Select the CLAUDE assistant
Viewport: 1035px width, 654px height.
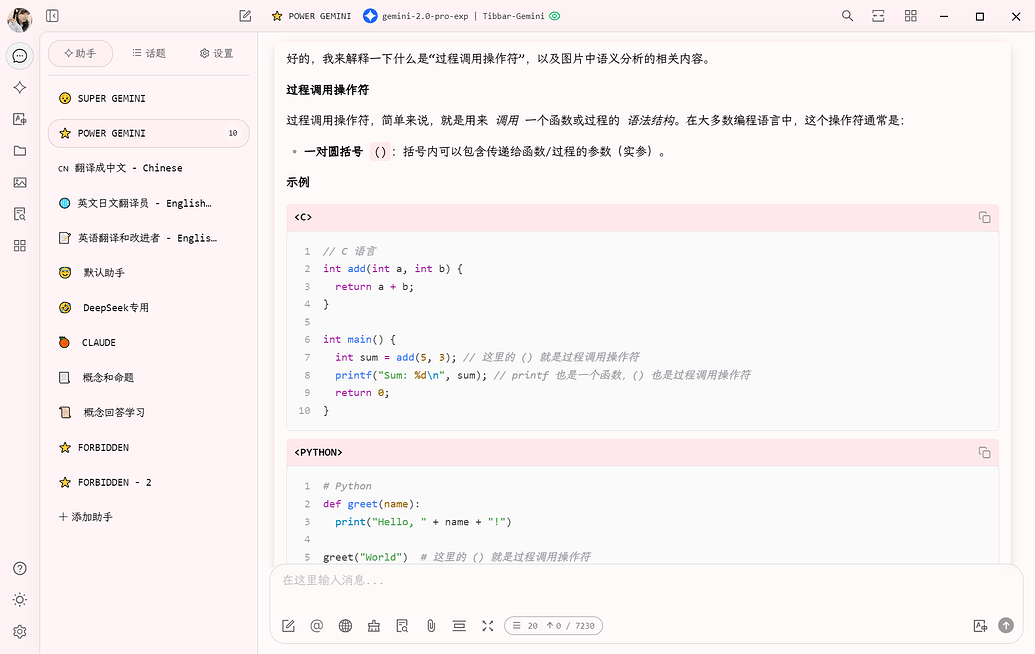pos(149,343)
